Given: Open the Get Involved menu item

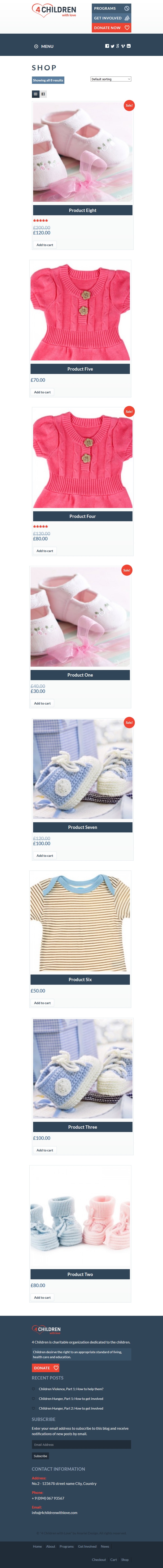Looking at the screenshot, I should [111, 18].
